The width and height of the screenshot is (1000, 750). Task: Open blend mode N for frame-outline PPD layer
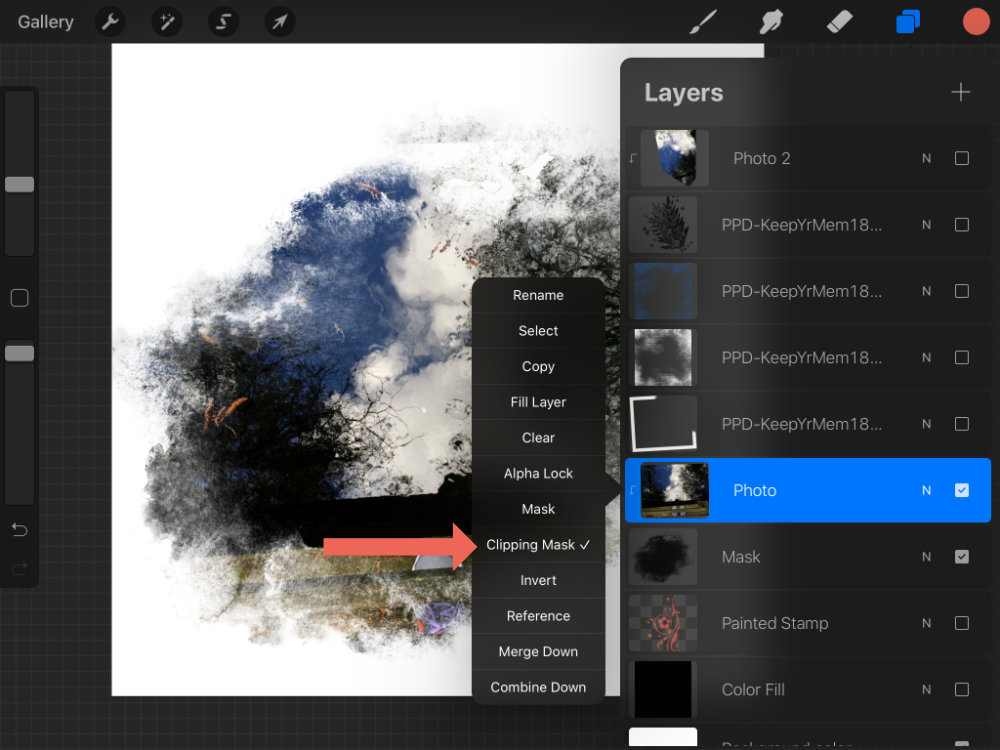point(927,424)
